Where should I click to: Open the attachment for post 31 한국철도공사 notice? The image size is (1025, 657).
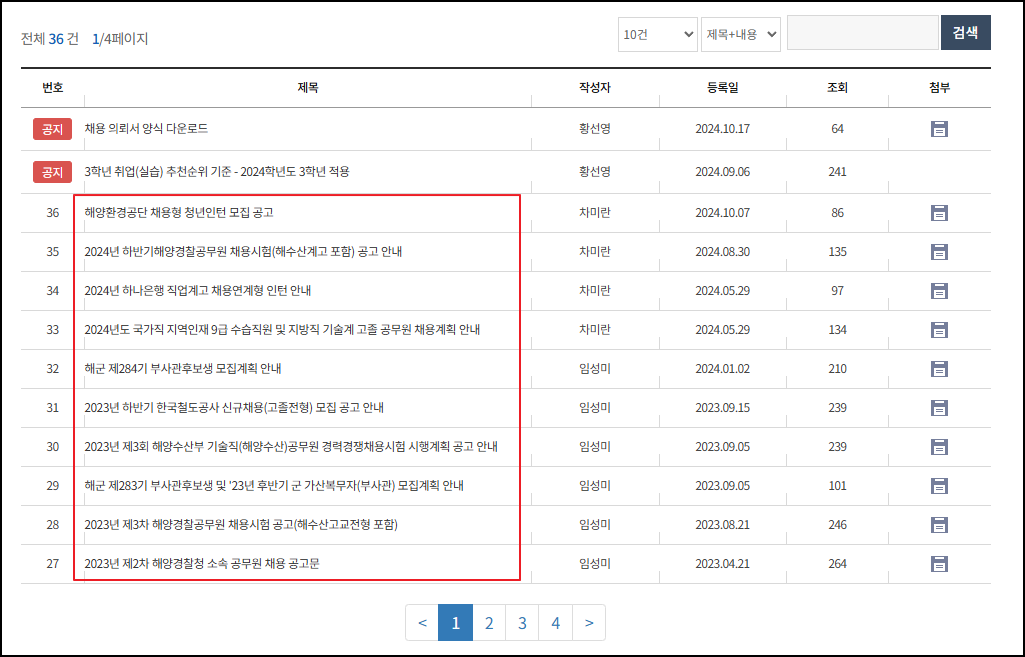coord(938,407)
